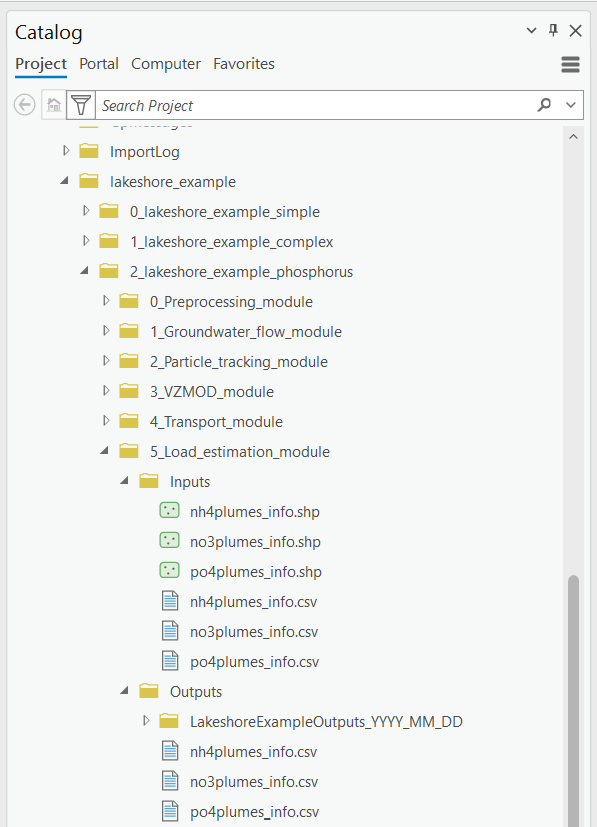Click the back arrow navigation button
Viewport: 597px width, 827px height.
[24, 104]
